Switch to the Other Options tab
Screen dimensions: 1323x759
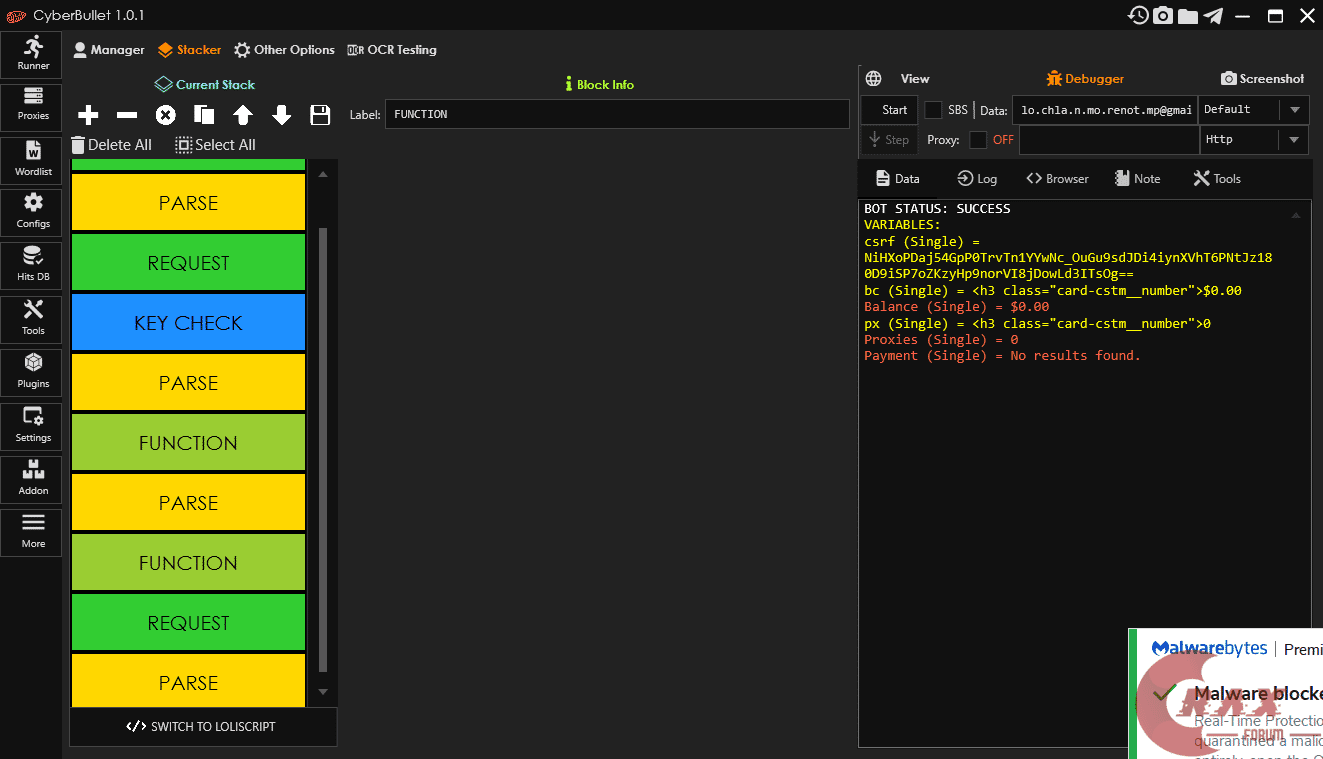click(x=284, y=50)
